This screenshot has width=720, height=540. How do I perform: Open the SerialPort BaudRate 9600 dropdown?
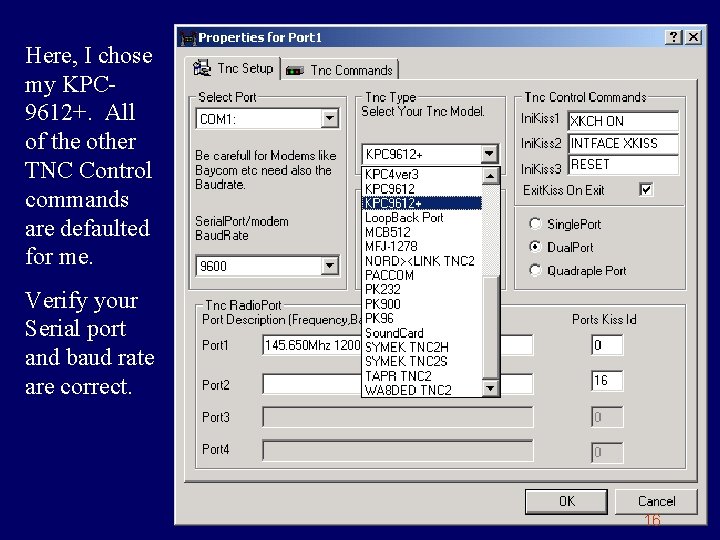330,266
